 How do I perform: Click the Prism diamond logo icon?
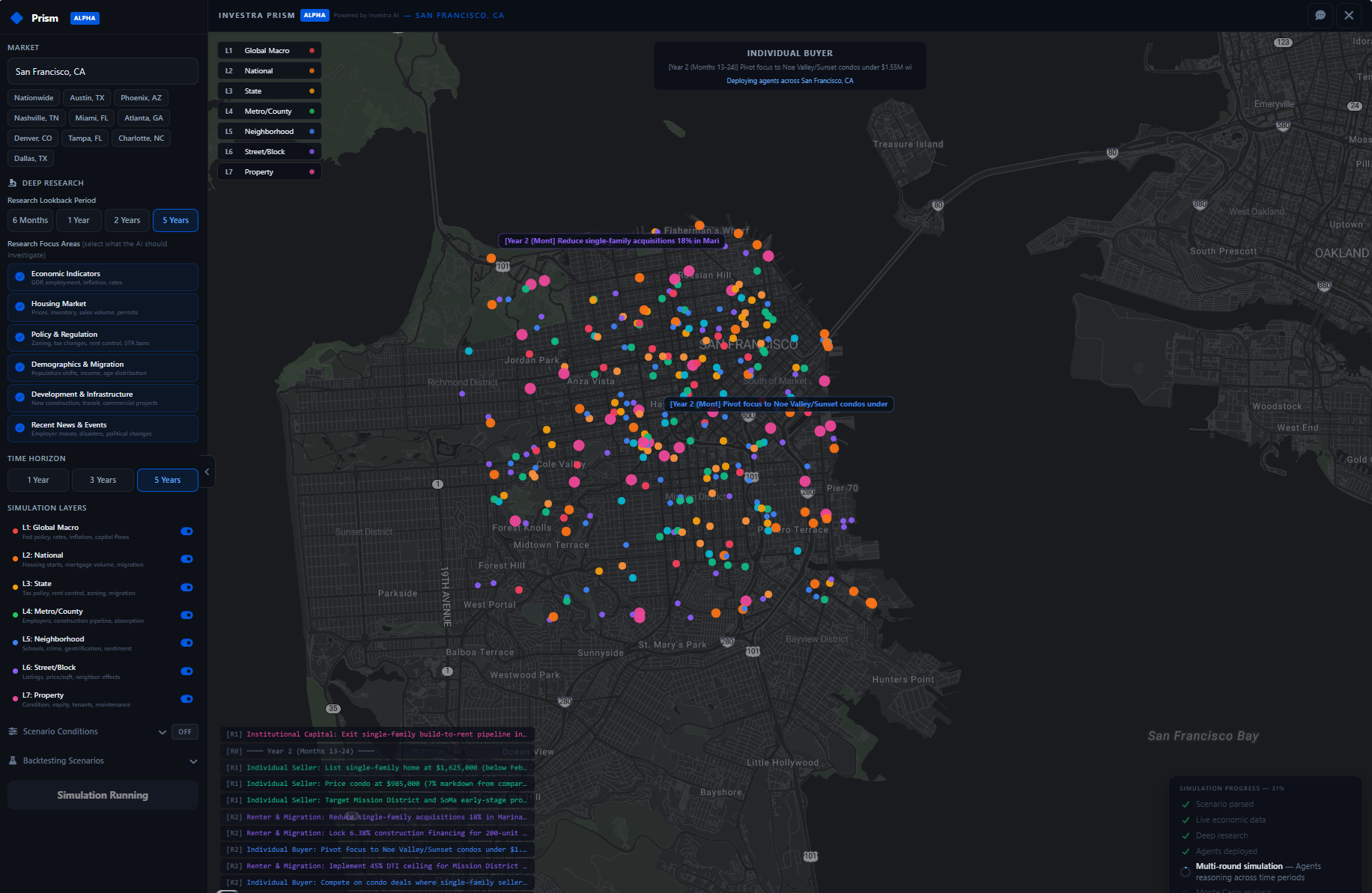pyautogui.click(x=16, y=17)
